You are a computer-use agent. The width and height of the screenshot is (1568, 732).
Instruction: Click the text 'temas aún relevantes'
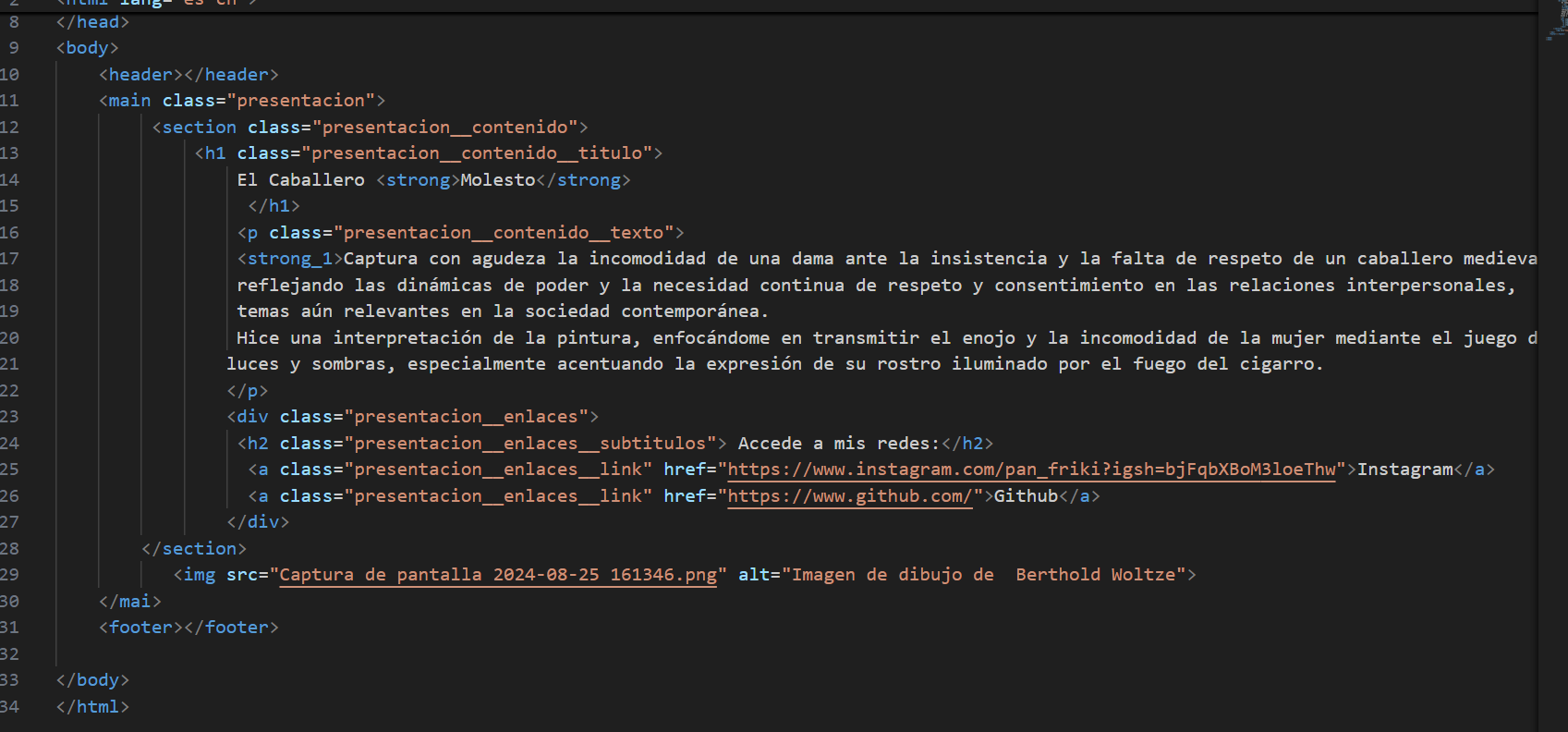(344, 311)
